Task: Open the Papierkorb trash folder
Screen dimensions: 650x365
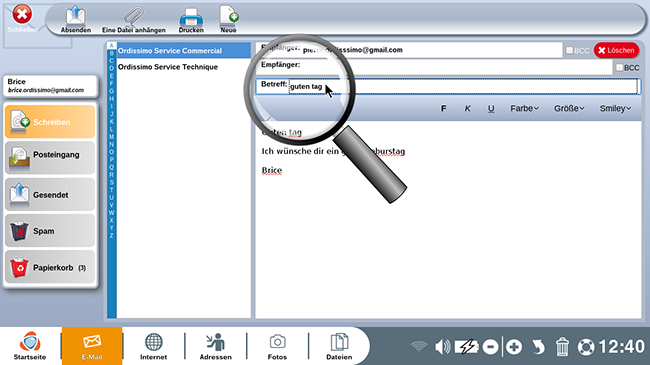Action: click(50, 267)
